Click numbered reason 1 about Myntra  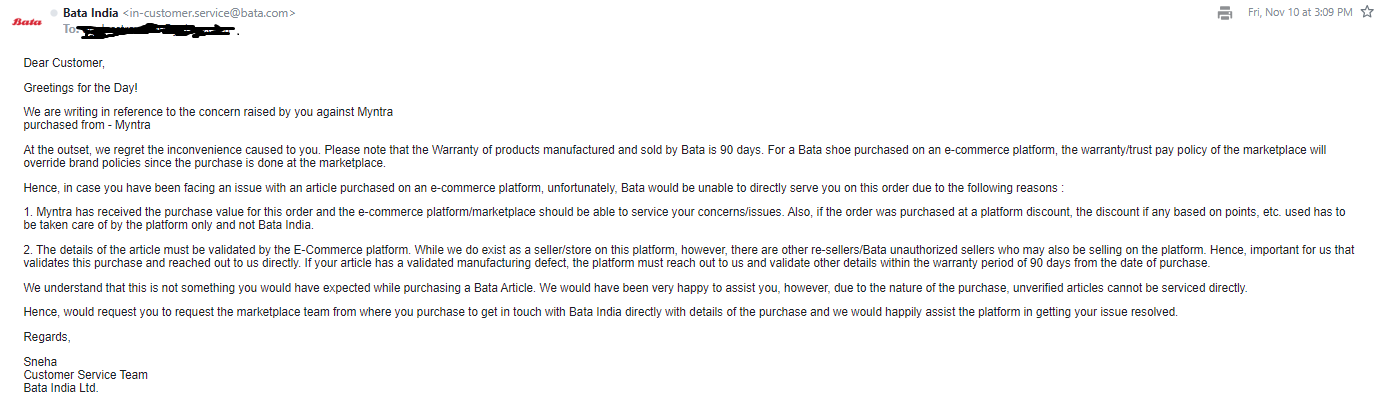pos(685,218)
